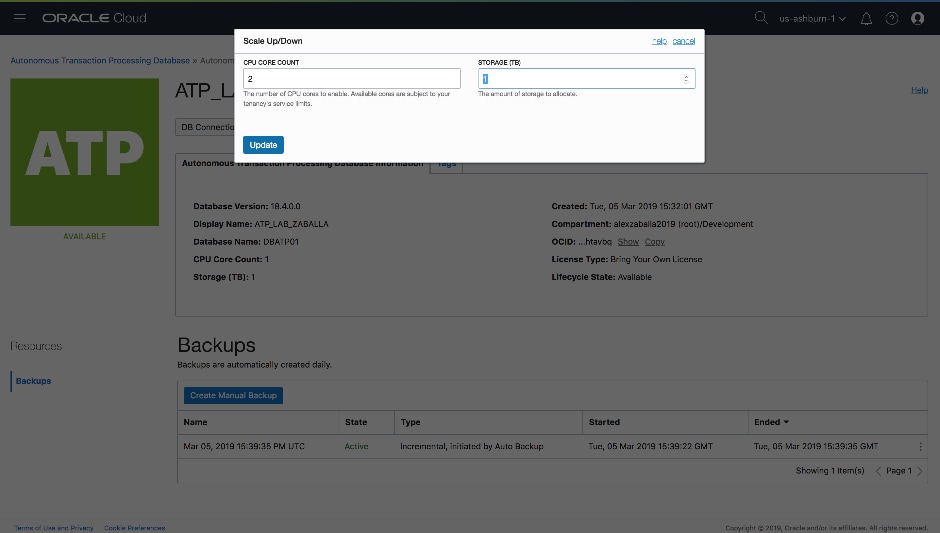Open the us-ashburn-1 region dropdown
This screenshot has width=940, height=533.
(812, 19)
